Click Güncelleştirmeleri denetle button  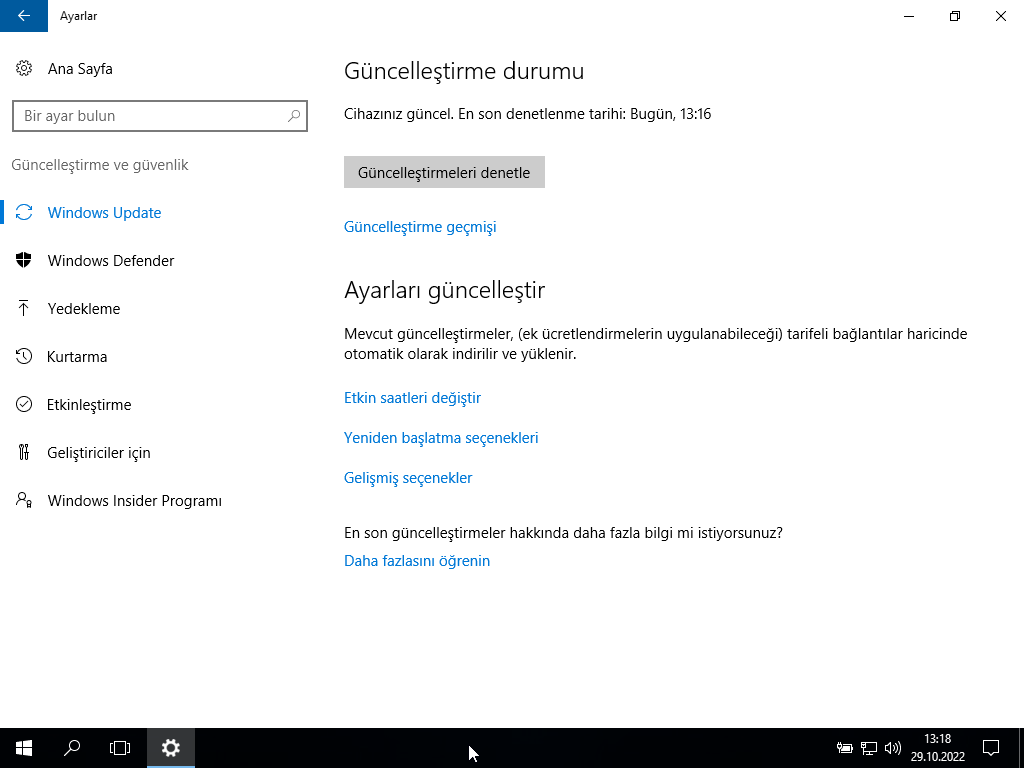444,172
